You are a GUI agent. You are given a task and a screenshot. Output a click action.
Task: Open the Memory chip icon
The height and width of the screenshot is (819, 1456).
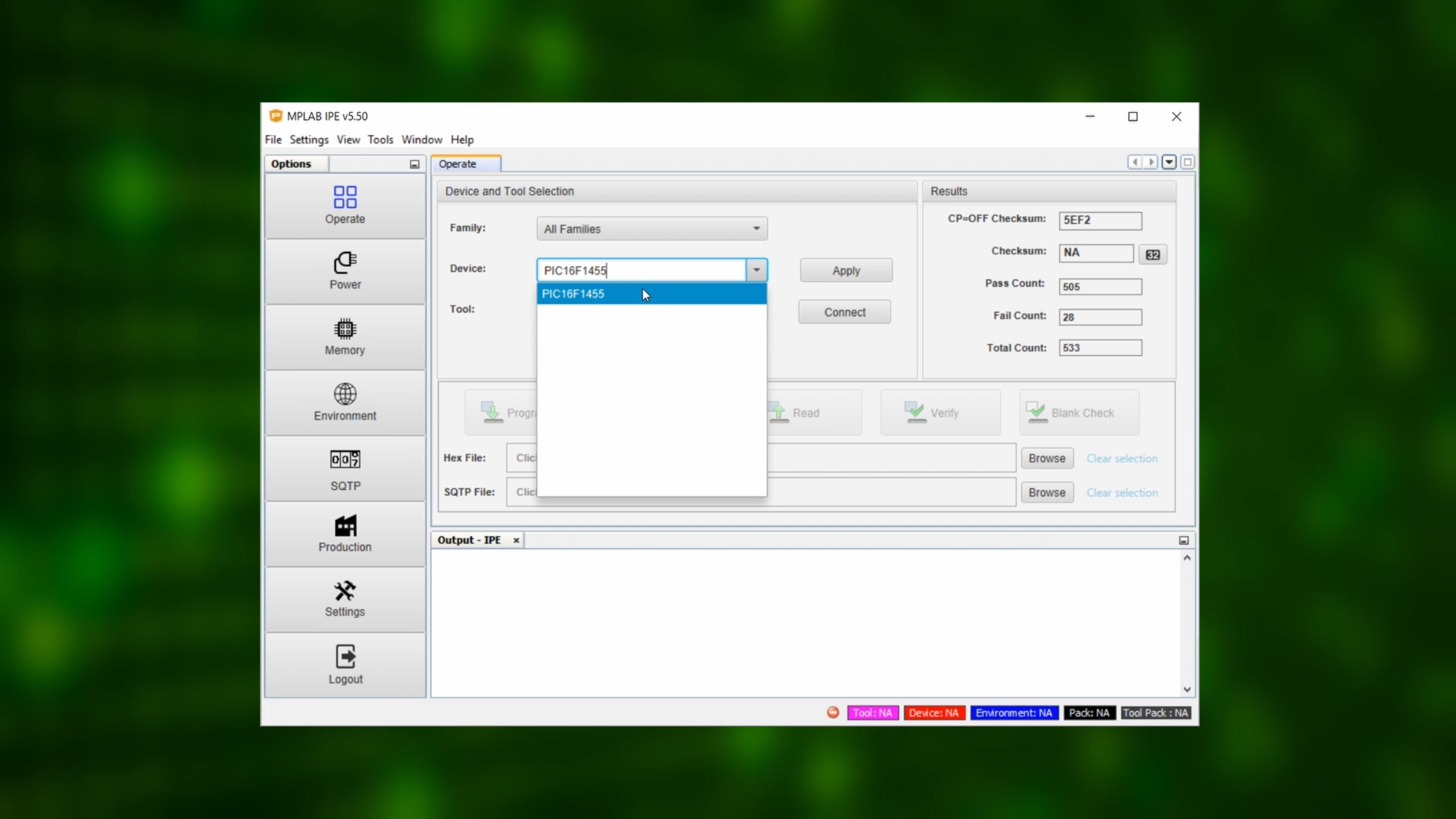click(x=345, y=329)
